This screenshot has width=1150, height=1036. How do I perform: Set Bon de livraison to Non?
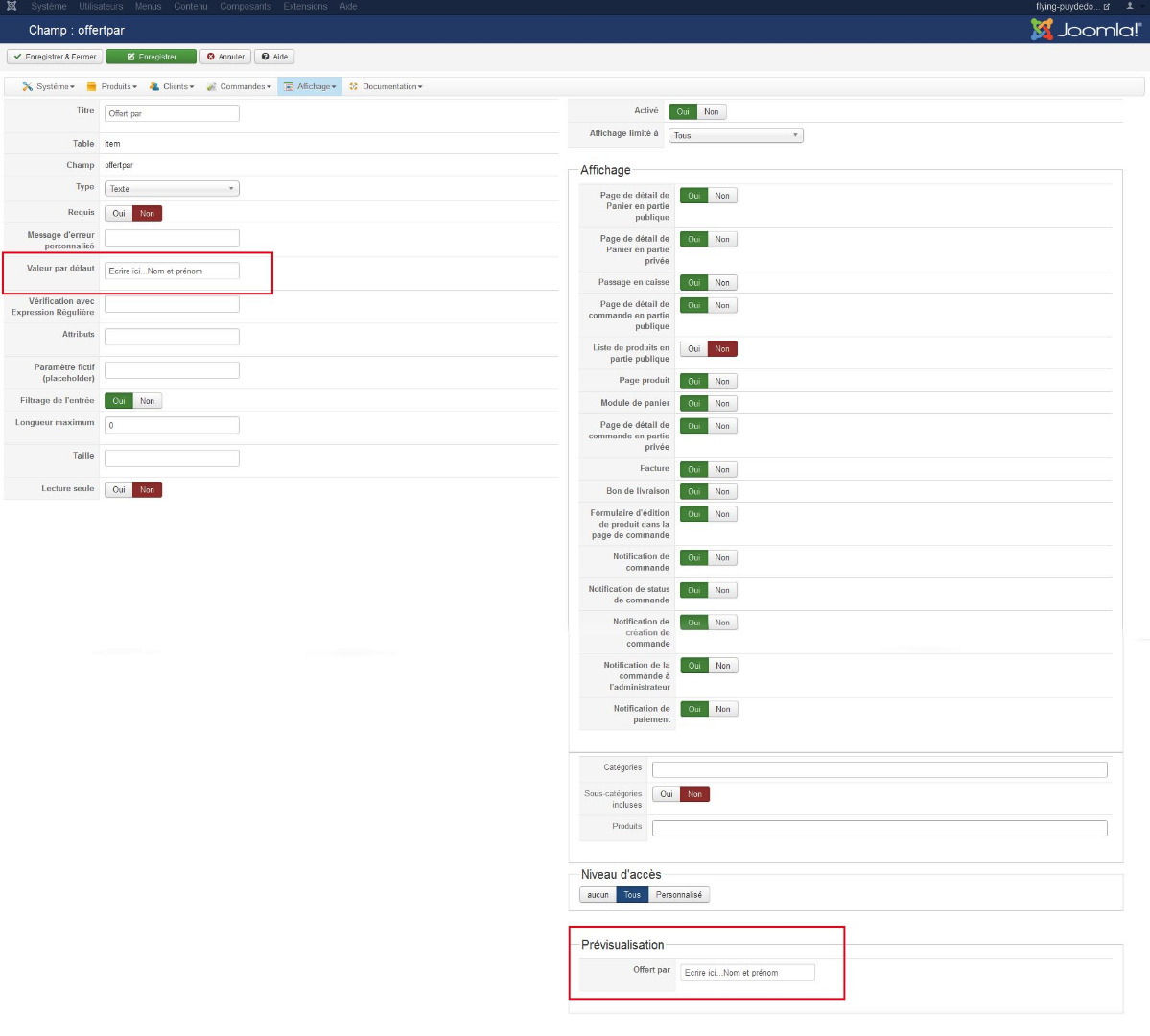point(722,491)
